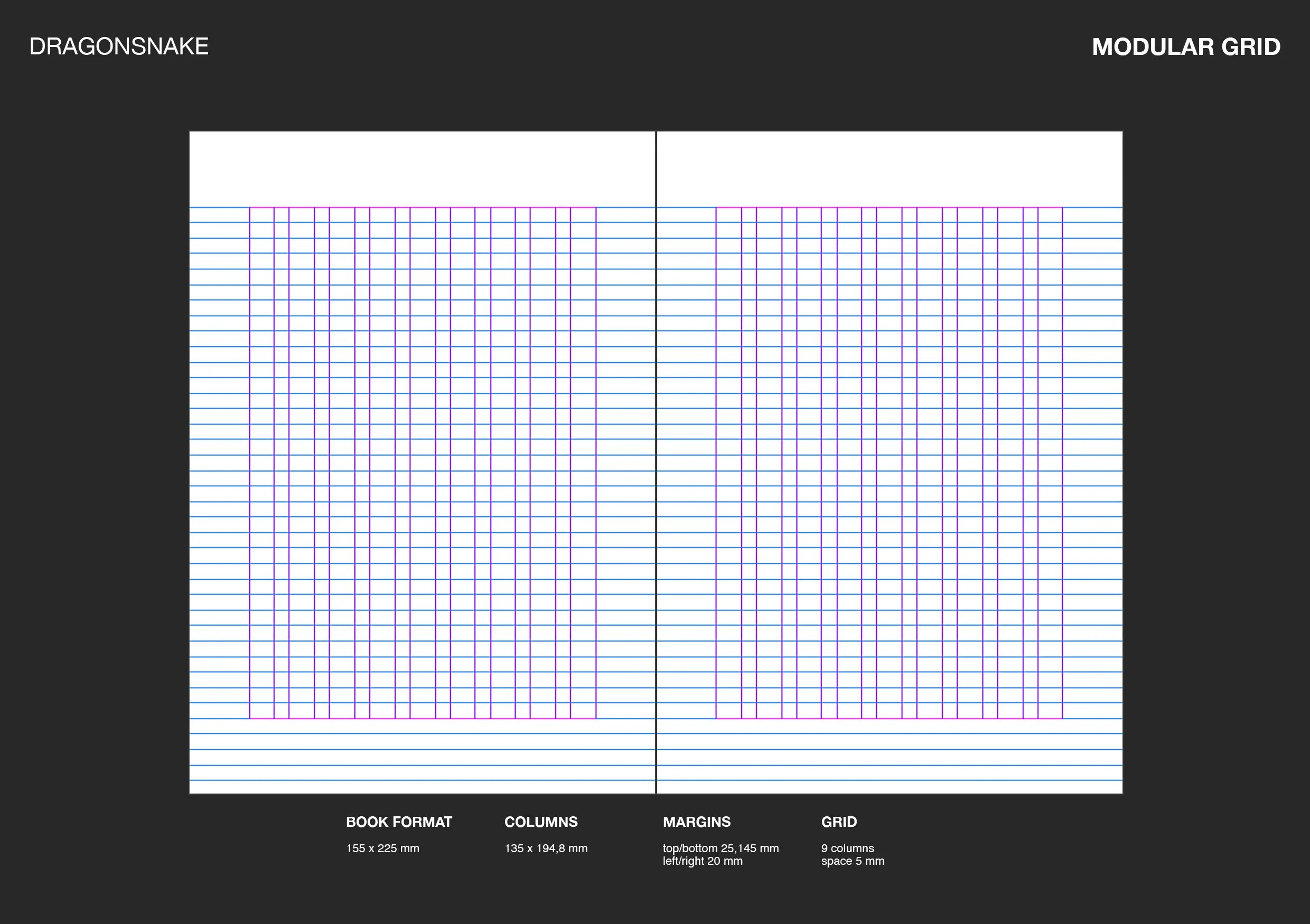Click the 9 columns text
This screenshot has height=924, width=1310.
tap(847, 848)
